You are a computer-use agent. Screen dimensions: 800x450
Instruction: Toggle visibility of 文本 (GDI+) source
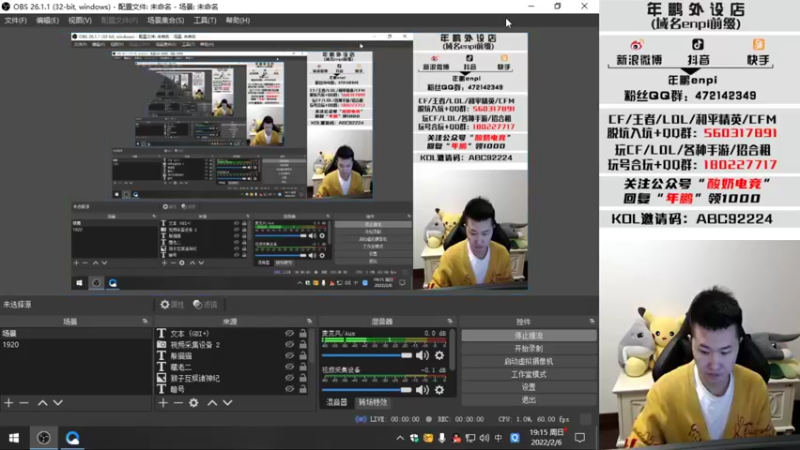[289, 334]
